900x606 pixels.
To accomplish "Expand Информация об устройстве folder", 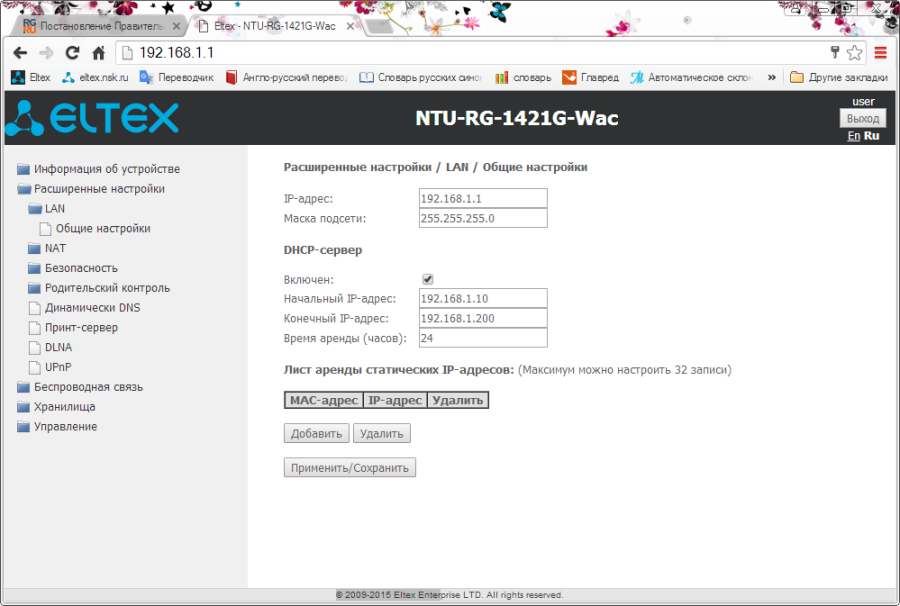I will point(98,169).
